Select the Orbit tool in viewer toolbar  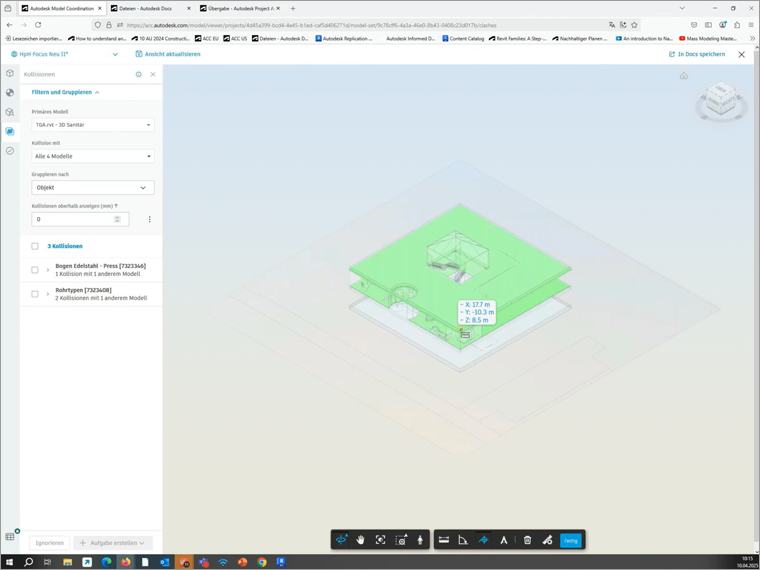341,540
